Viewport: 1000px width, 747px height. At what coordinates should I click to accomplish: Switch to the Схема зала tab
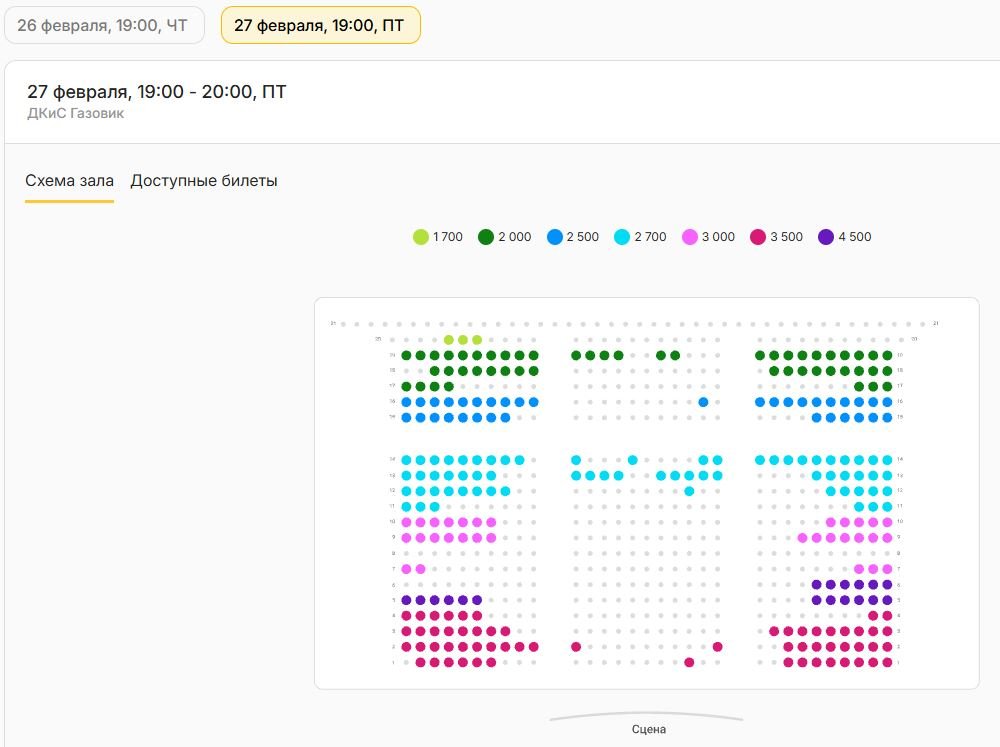tap(69, 181)
